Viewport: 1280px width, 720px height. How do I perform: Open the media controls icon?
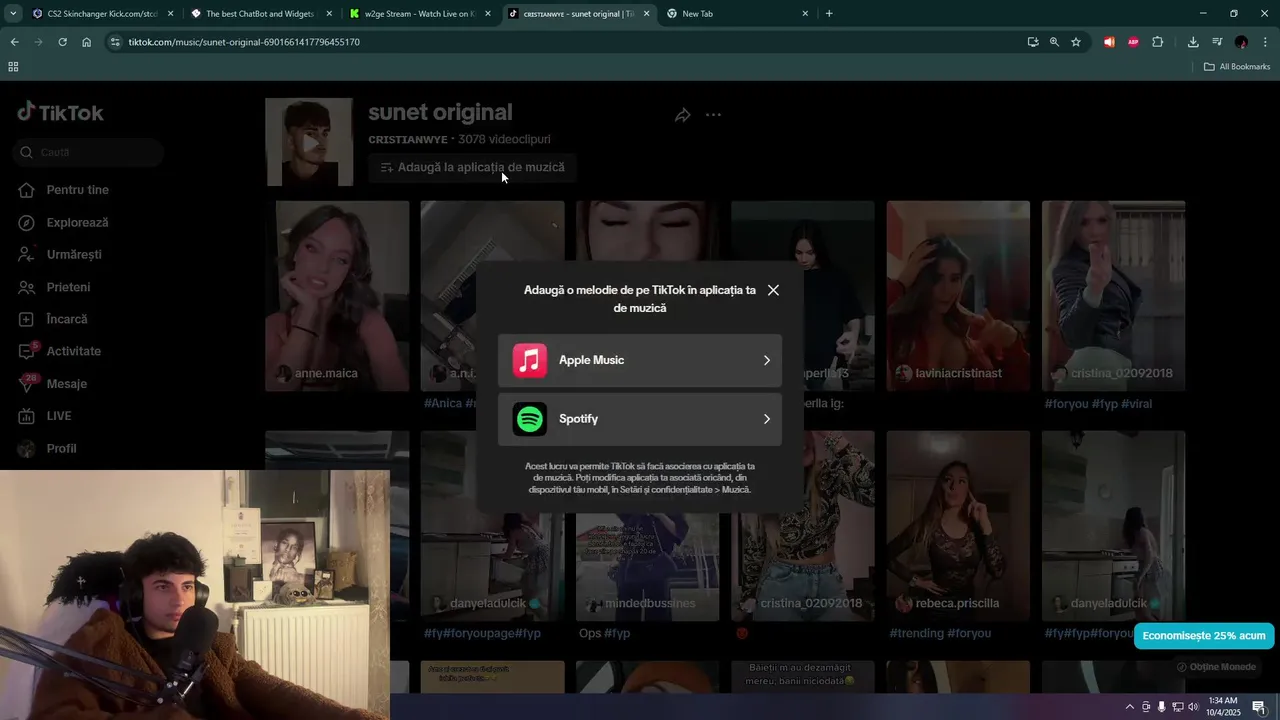click(1217, 42)
